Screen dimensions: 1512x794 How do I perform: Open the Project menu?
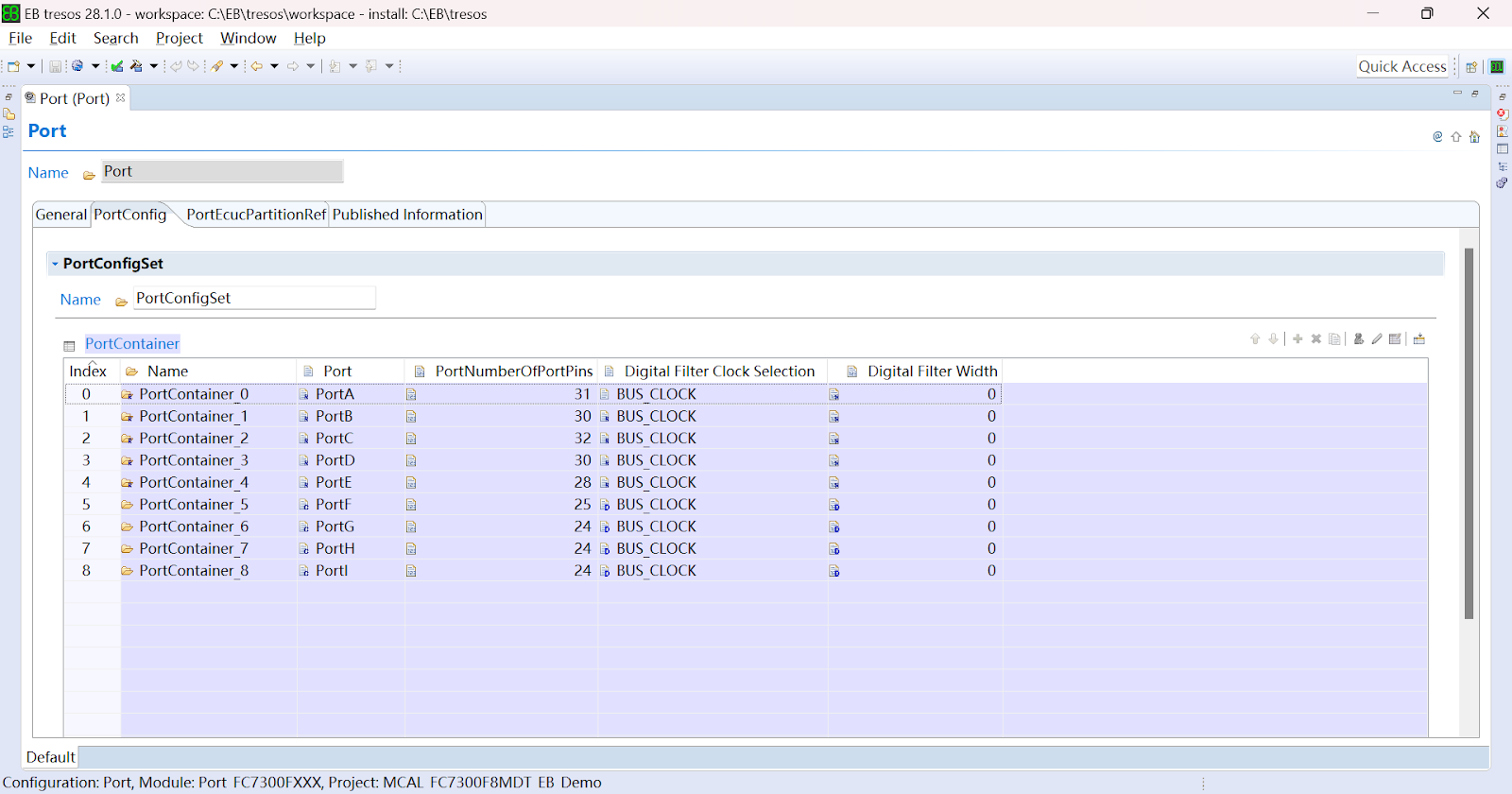click(180, 38)
